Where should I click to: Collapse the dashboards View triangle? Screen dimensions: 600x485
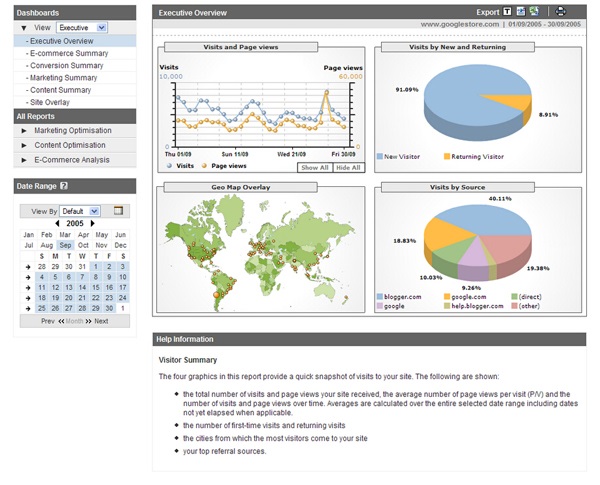pos(24,28)
